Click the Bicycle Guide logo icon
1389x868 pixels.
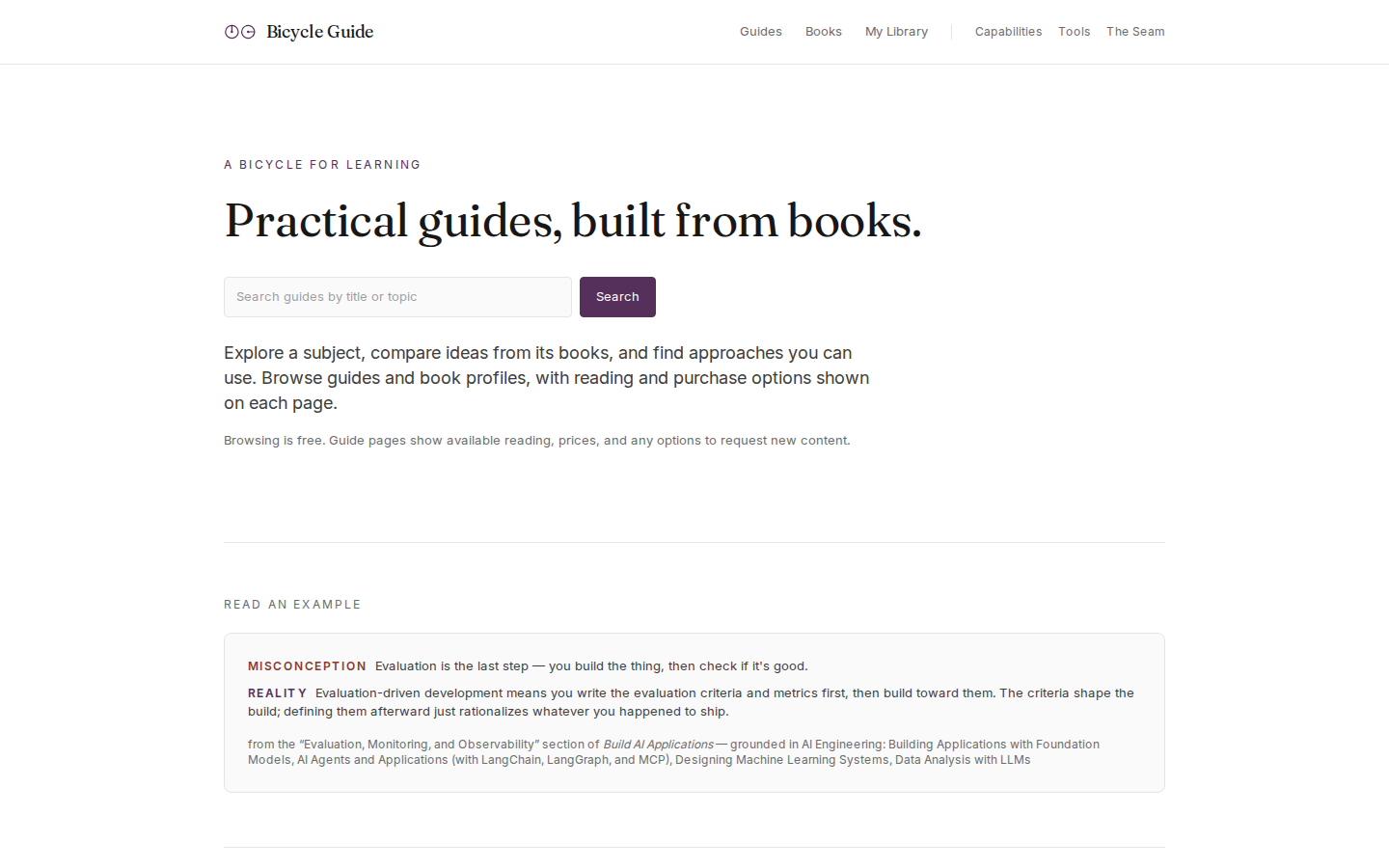(240, 32)
